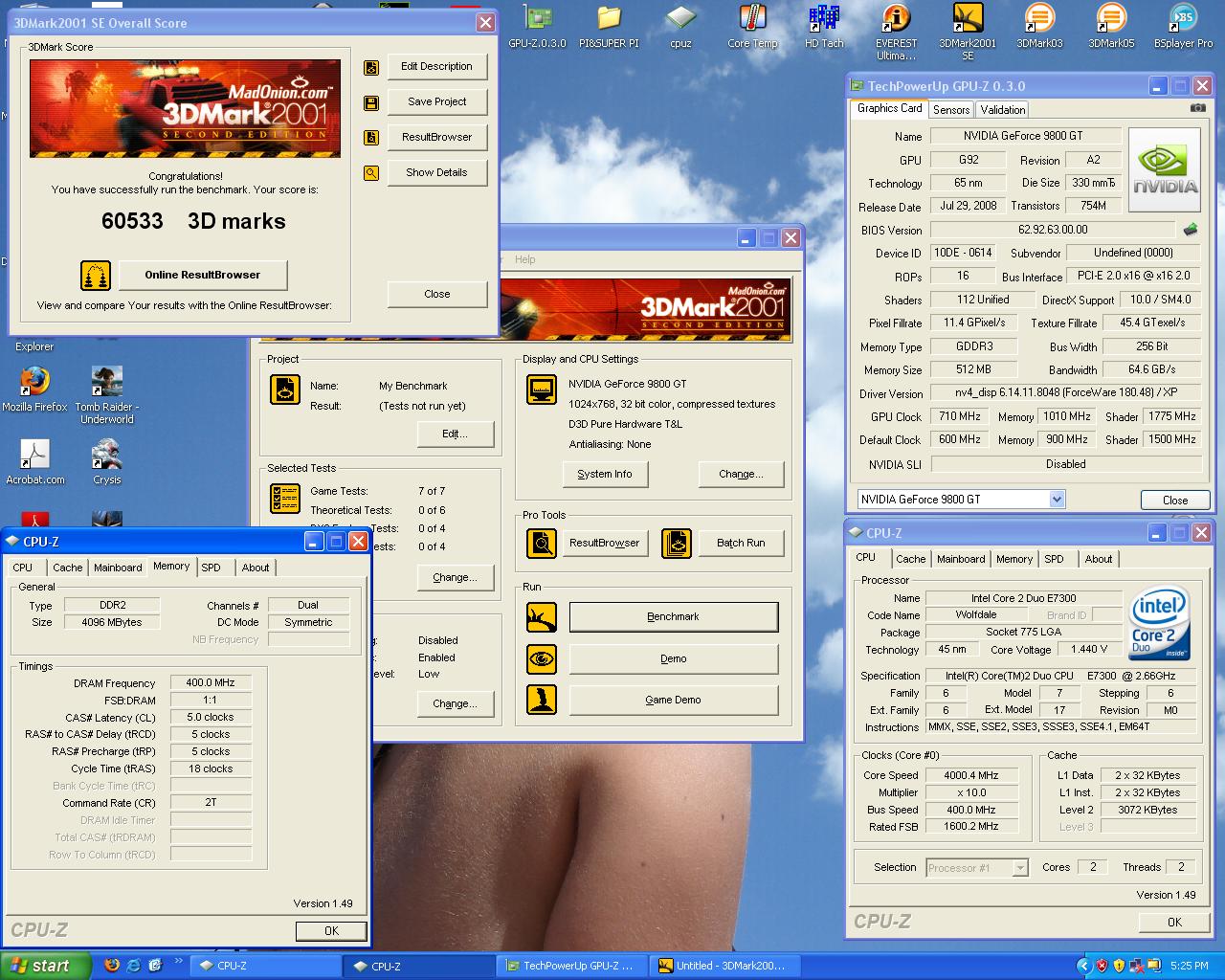
Task: Open SPD tab in left CPU-Z window
Action: tap(212, 568)
